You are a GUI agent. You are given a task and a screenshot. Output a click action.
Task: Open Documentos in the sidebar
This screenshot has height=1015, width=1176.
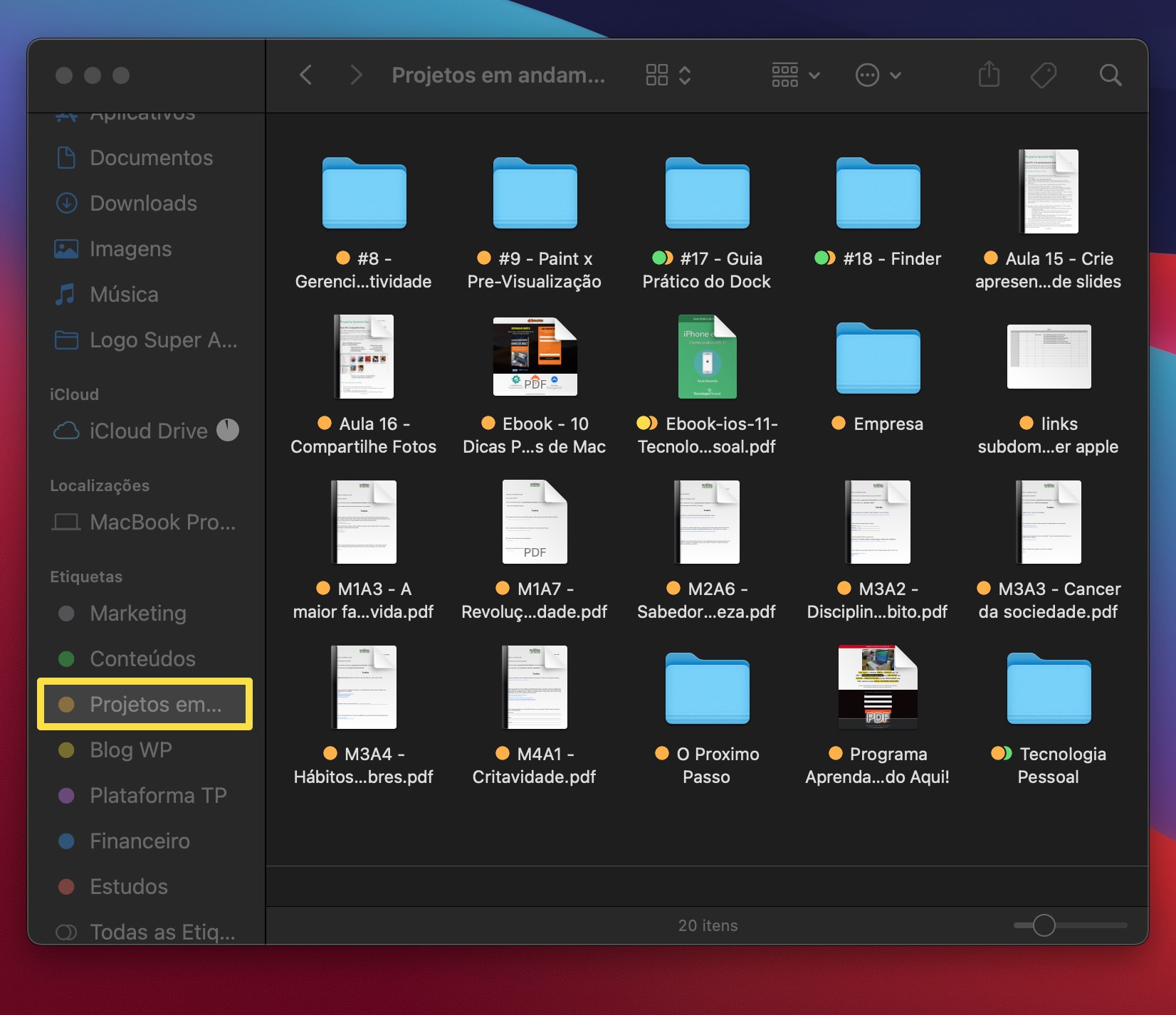pyautogui.click(x=151, y=158)
